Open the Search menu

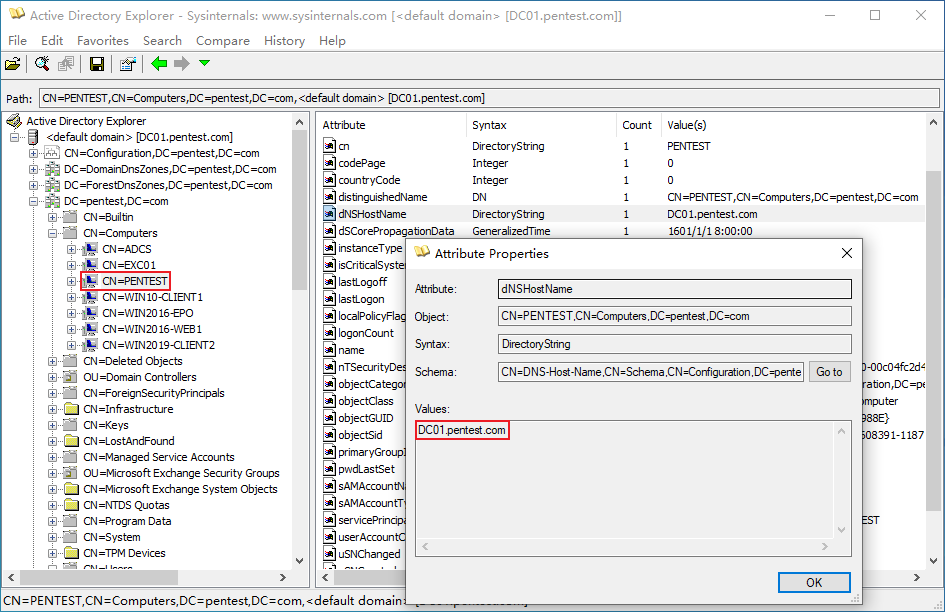click(x=162, y=40)
